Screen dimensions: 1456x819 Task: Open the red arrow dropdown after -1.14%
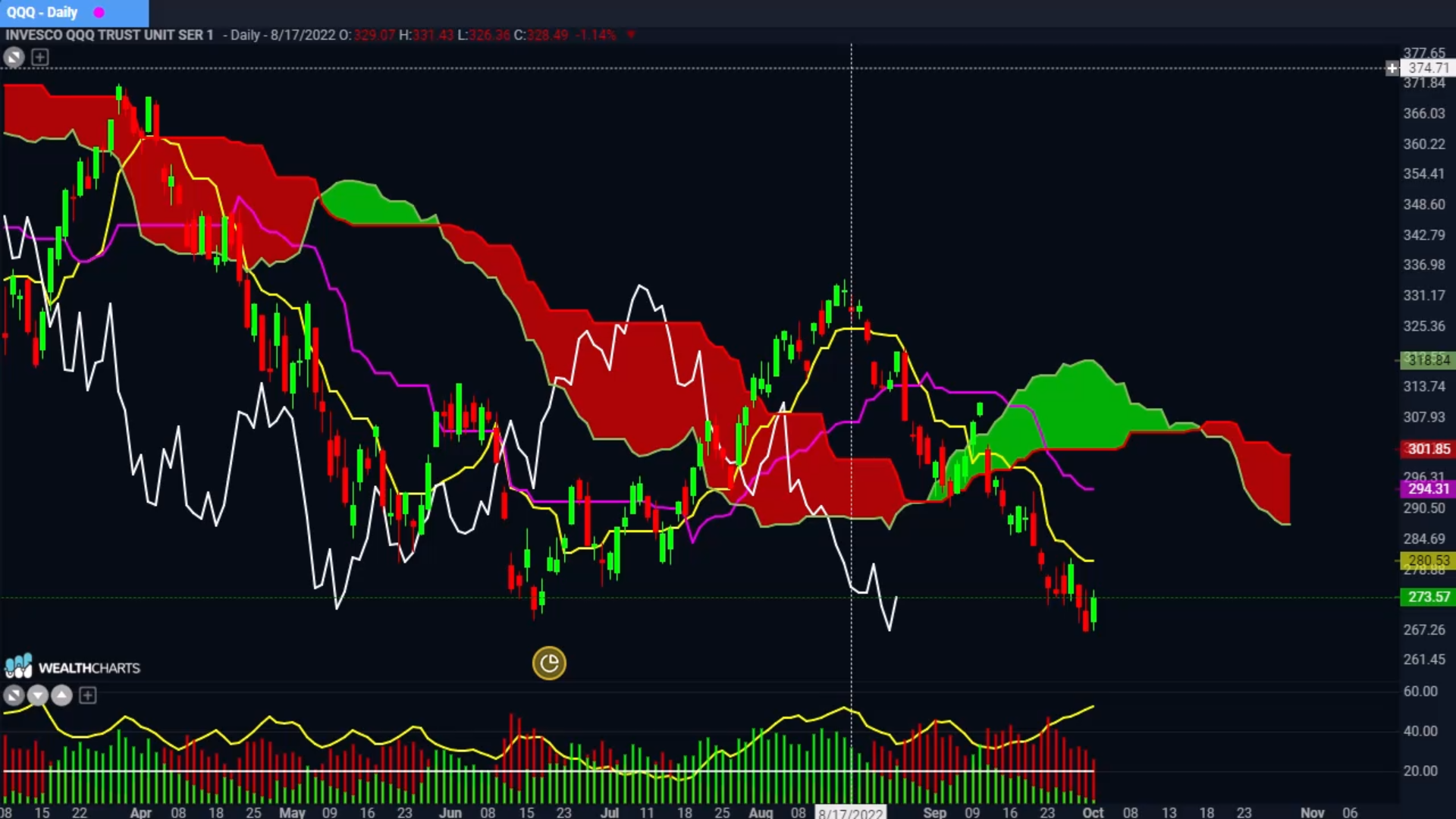click(631, 35)
